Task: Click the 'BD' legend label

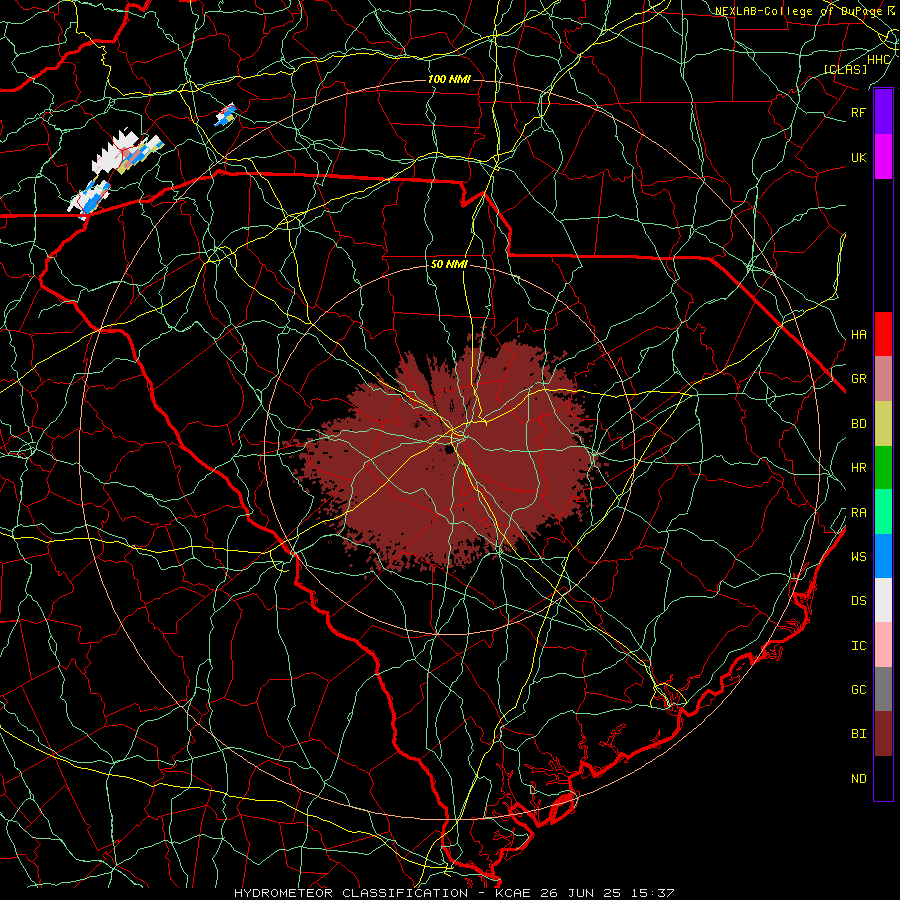Action: 858,424
